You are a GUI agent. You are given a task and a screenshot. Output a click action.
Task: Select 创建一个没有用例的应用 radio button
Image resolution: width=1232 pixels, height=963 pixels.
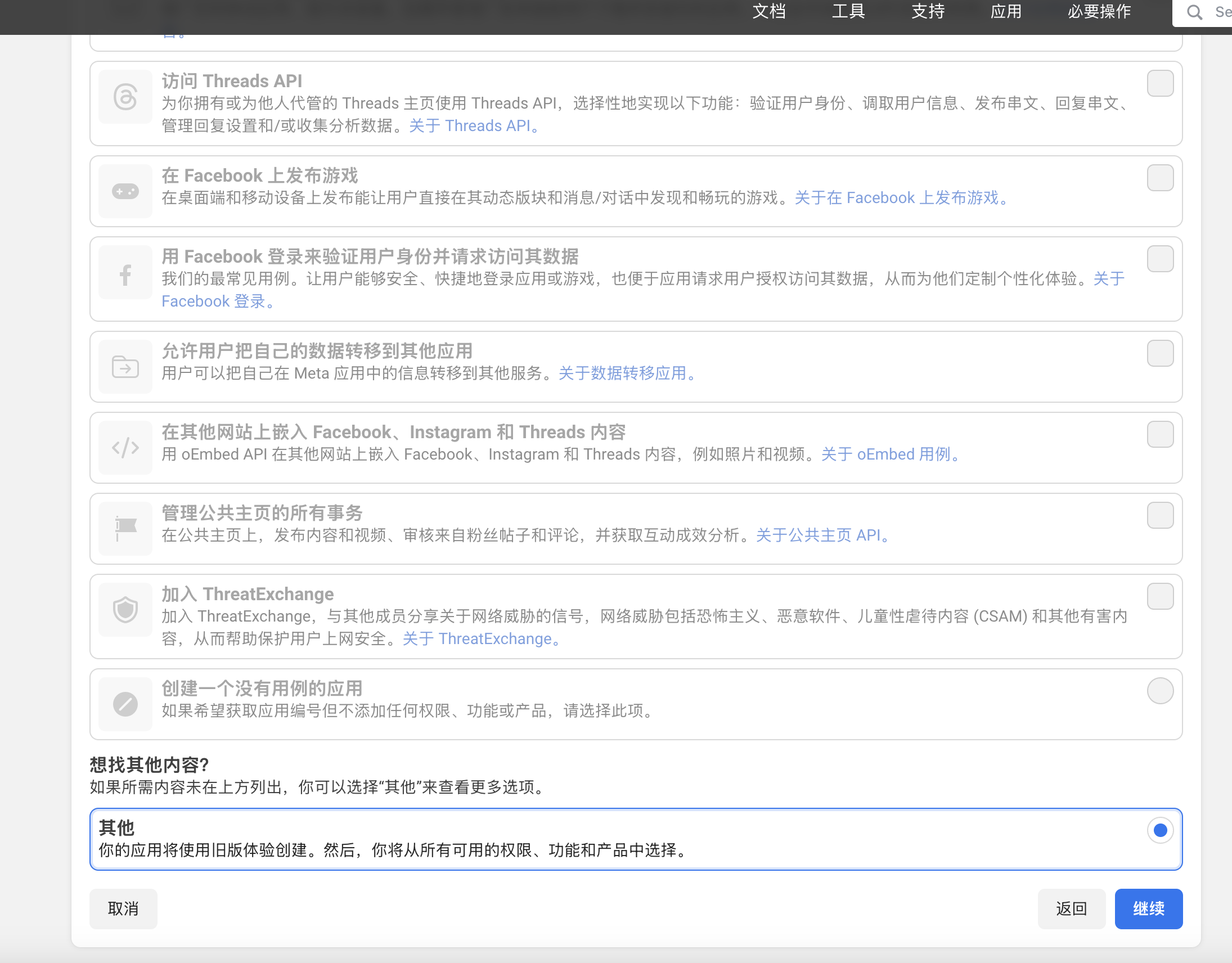[1160, 691]
